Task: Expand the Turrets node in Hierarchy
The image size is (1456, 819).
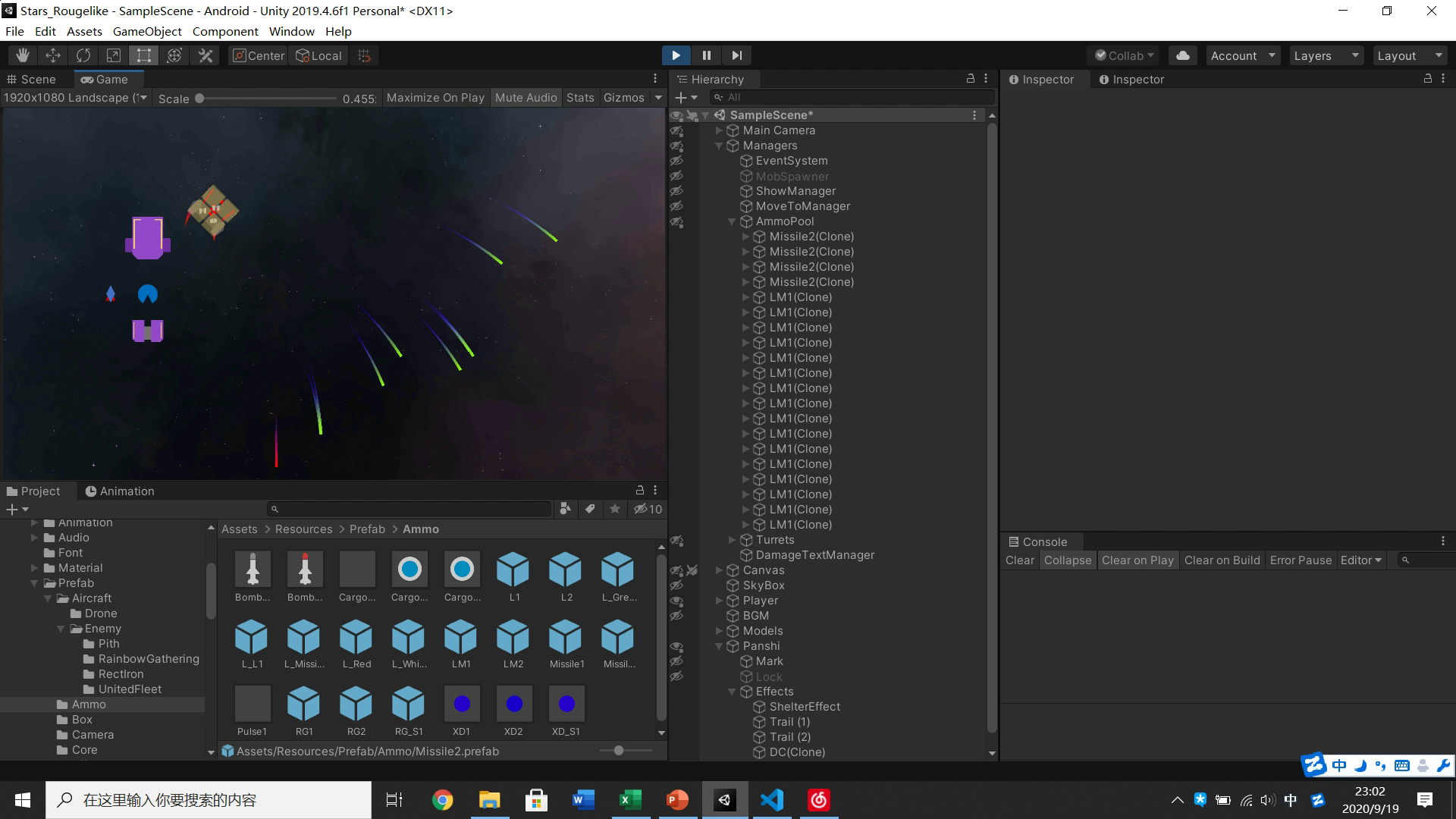Action: [x=733, y=540]
